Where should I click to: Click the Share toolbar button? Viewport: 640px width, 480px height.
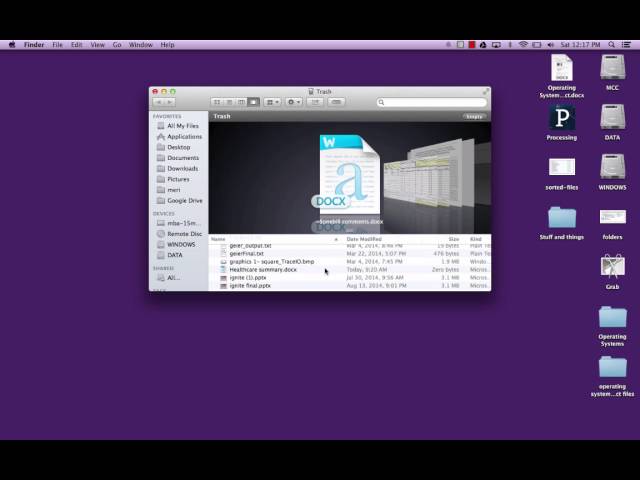click(315, 102)
